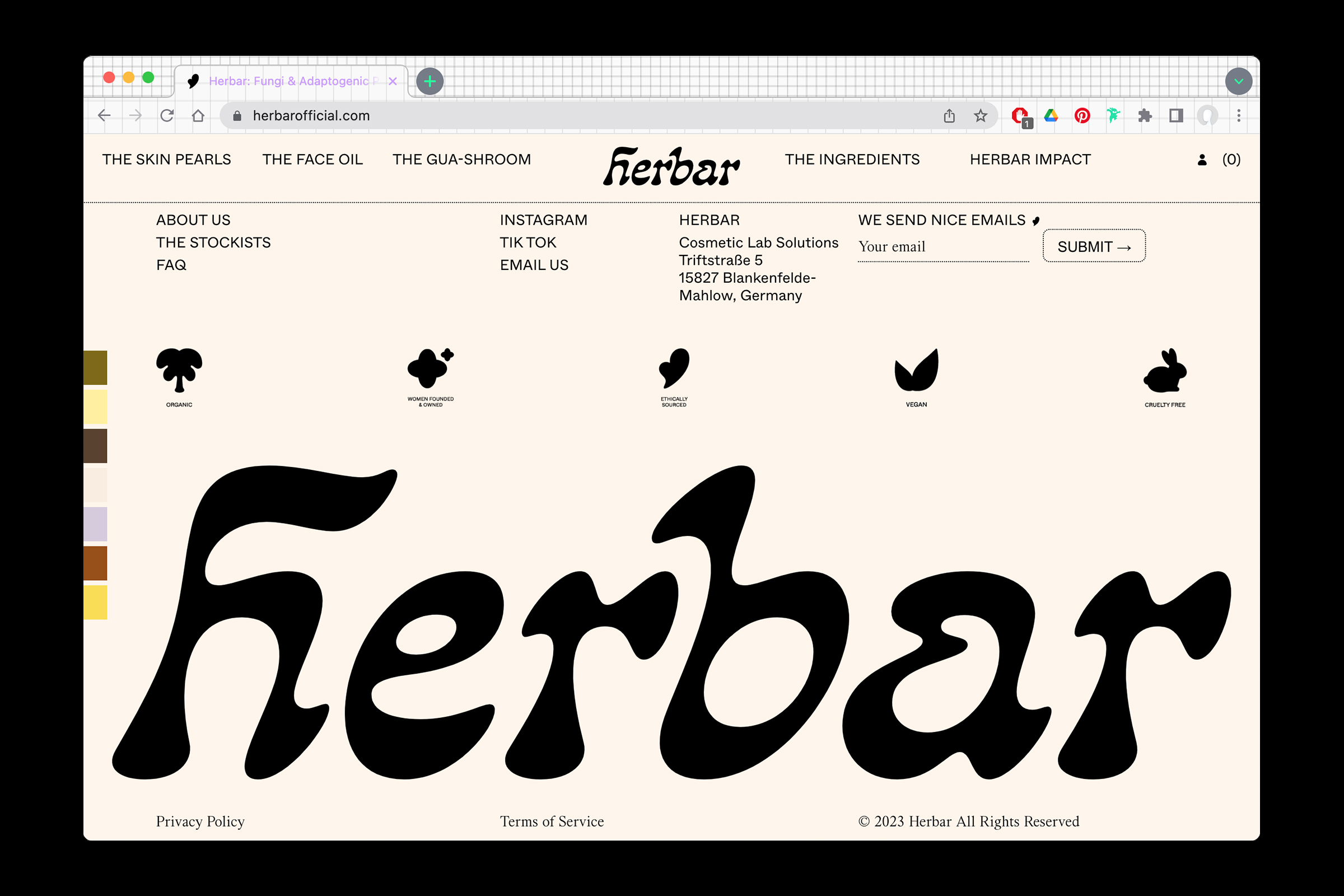1344x896 pixels.
Task: Toggle the browser side panel
Action: (1176, 115)
